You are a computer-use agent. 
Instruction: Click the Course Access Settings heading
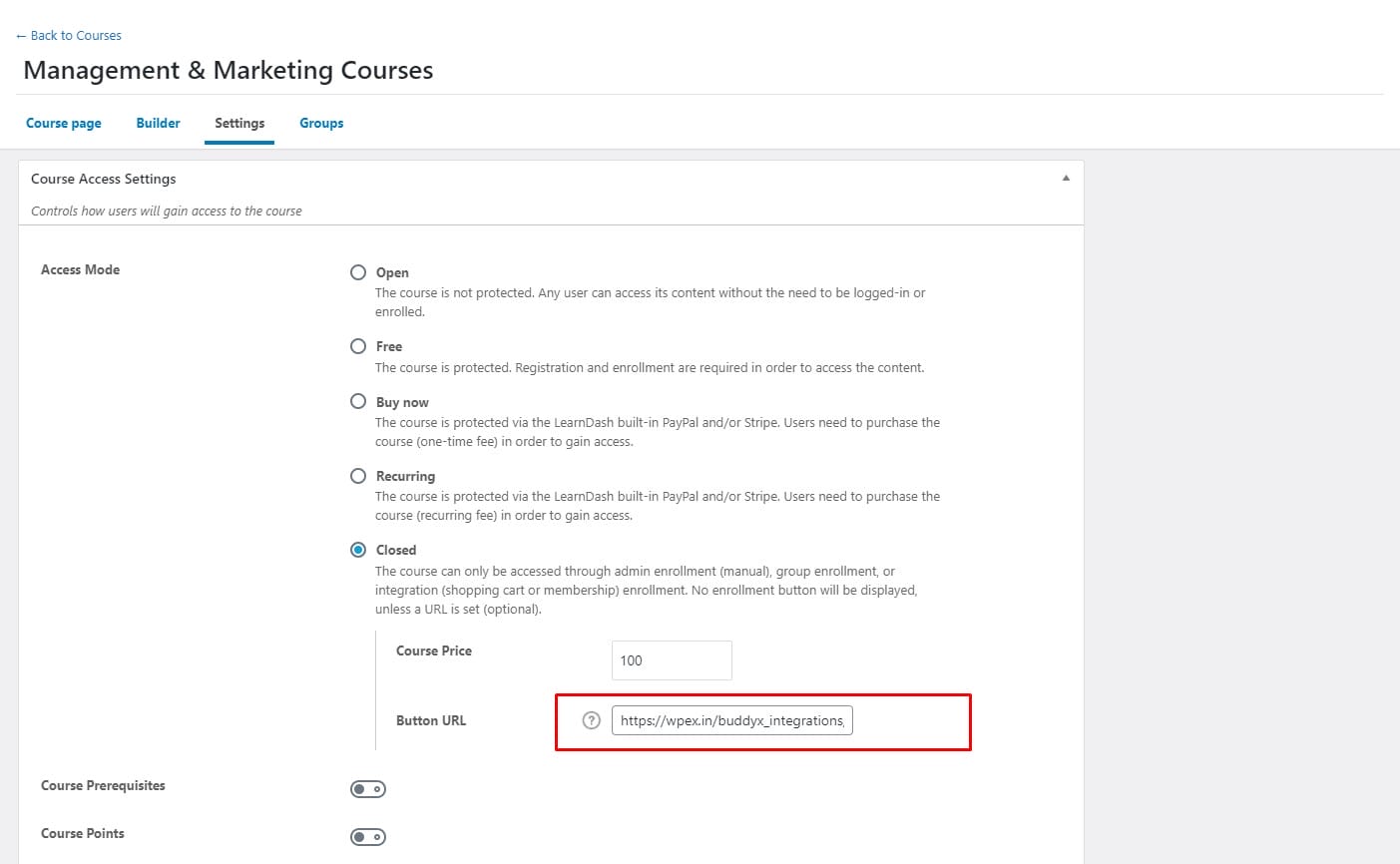104,179
